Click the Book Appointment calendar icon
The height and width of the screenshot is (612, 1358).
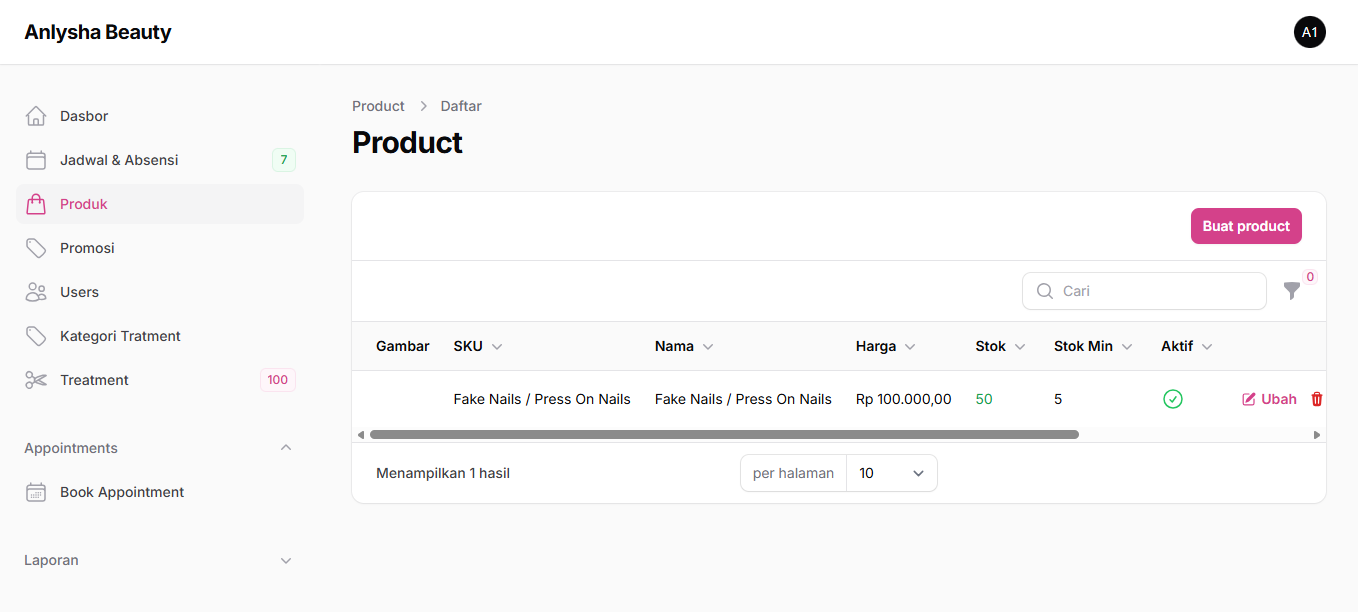[36, 492]
